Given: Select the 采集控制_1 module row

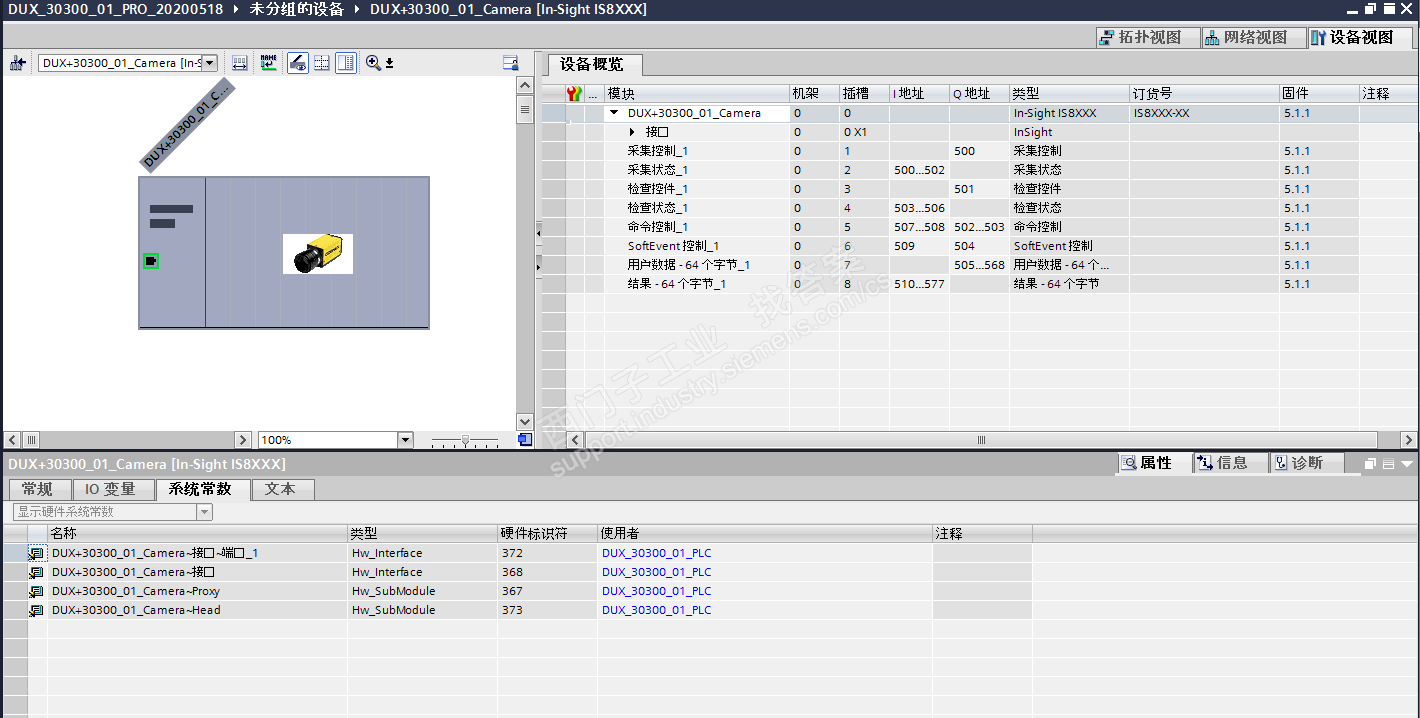Looking at the screenshot, I should 980,151.
